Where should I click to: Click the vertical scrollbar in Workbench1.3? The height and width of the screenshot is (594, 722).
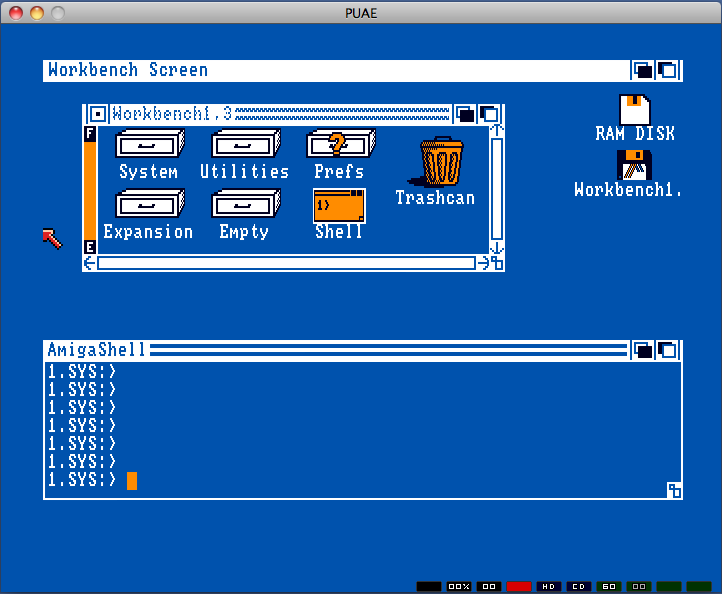pyautogui.click(x=496, y=189)
